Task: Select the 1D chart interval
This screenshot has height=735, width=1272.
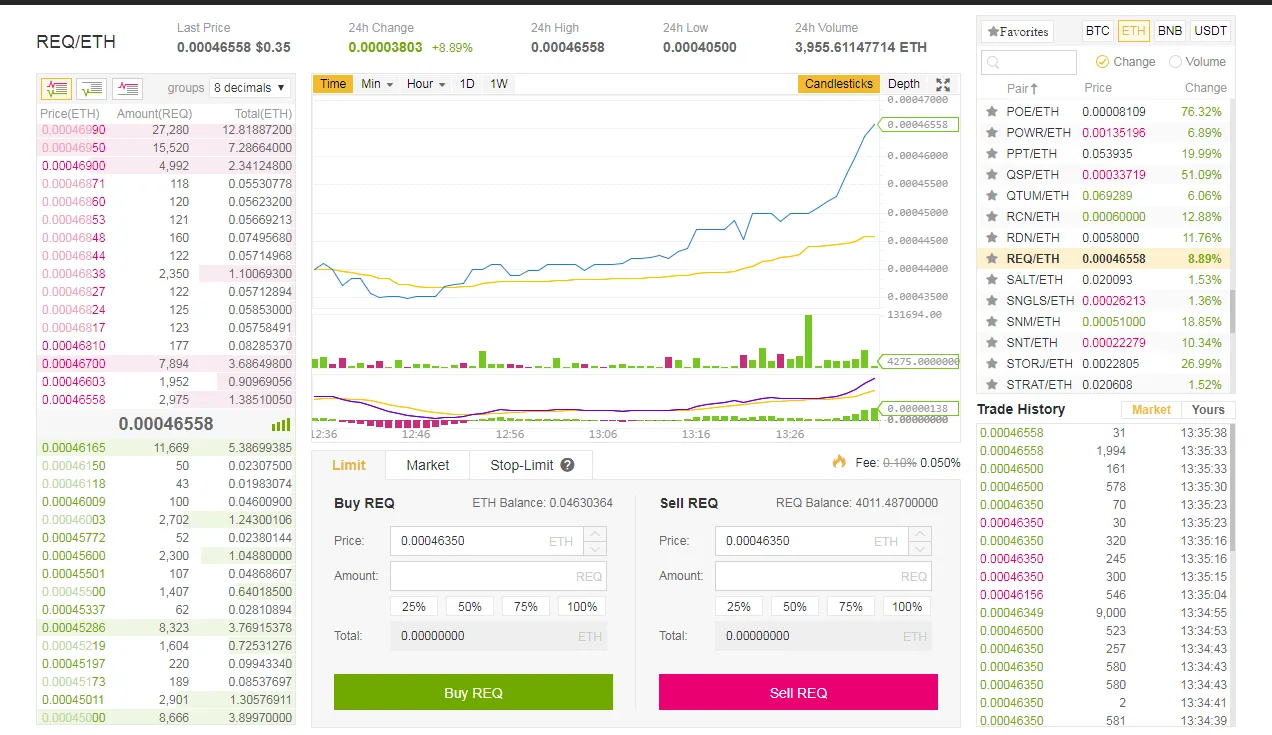Action: [467, 84]
